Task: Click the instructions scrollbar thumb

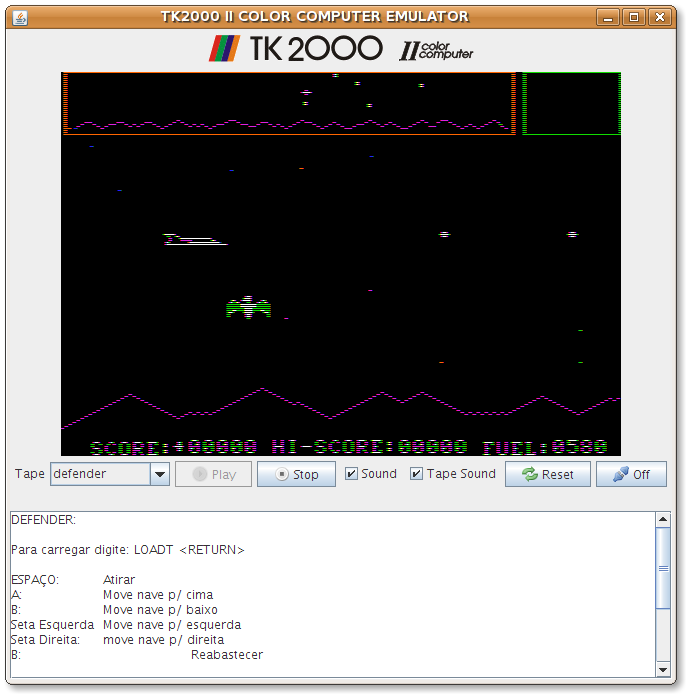Action: pyautogui.click(x=663, y=568)
